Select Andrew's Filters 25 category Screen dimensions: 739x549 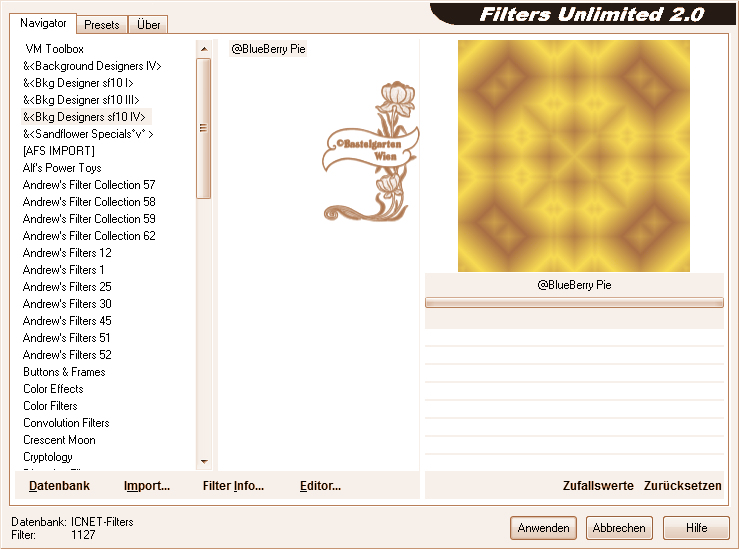pos(67,287)
